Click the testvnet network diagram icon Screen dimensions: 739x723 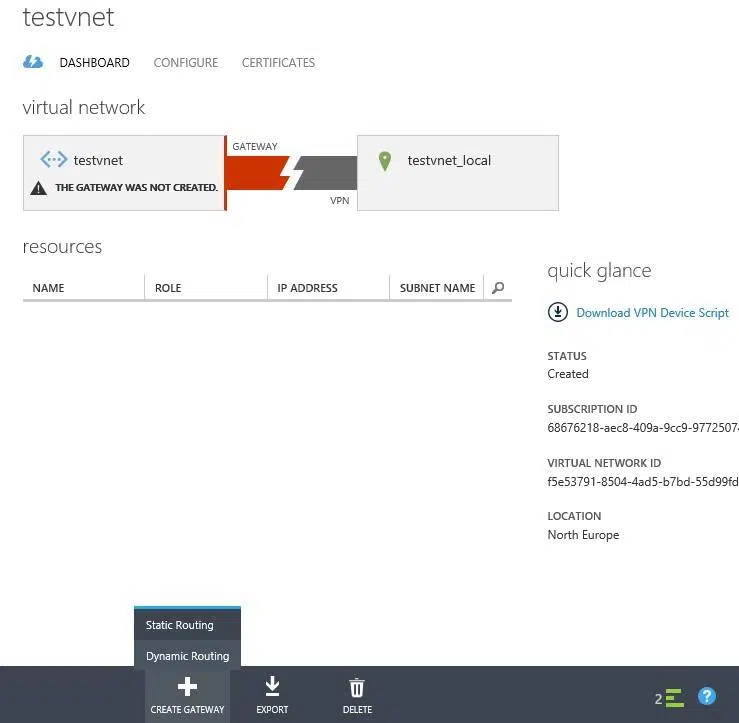(53, 160)
